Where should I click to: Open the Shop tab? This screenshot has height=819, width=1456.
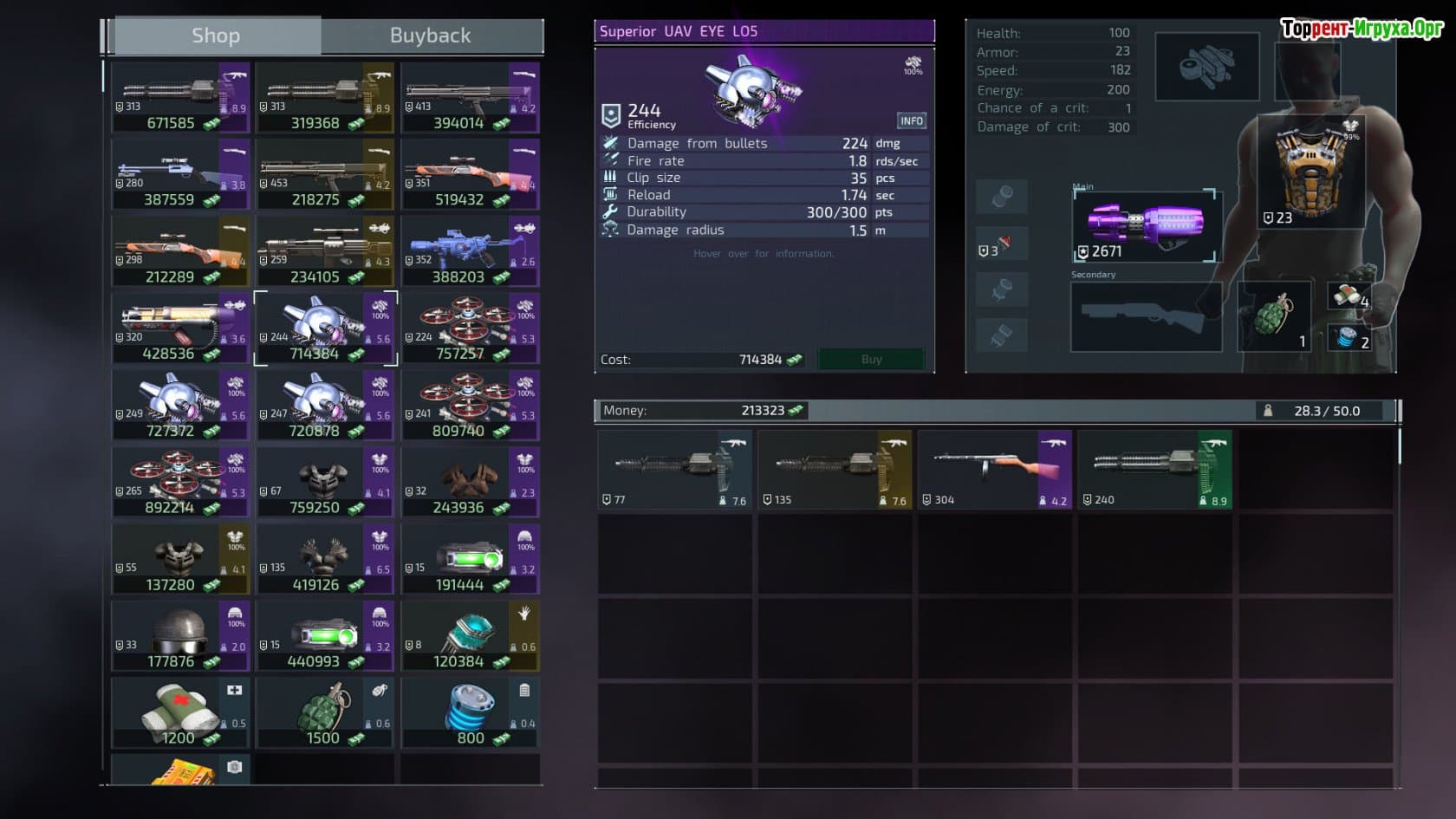(216, 36)
